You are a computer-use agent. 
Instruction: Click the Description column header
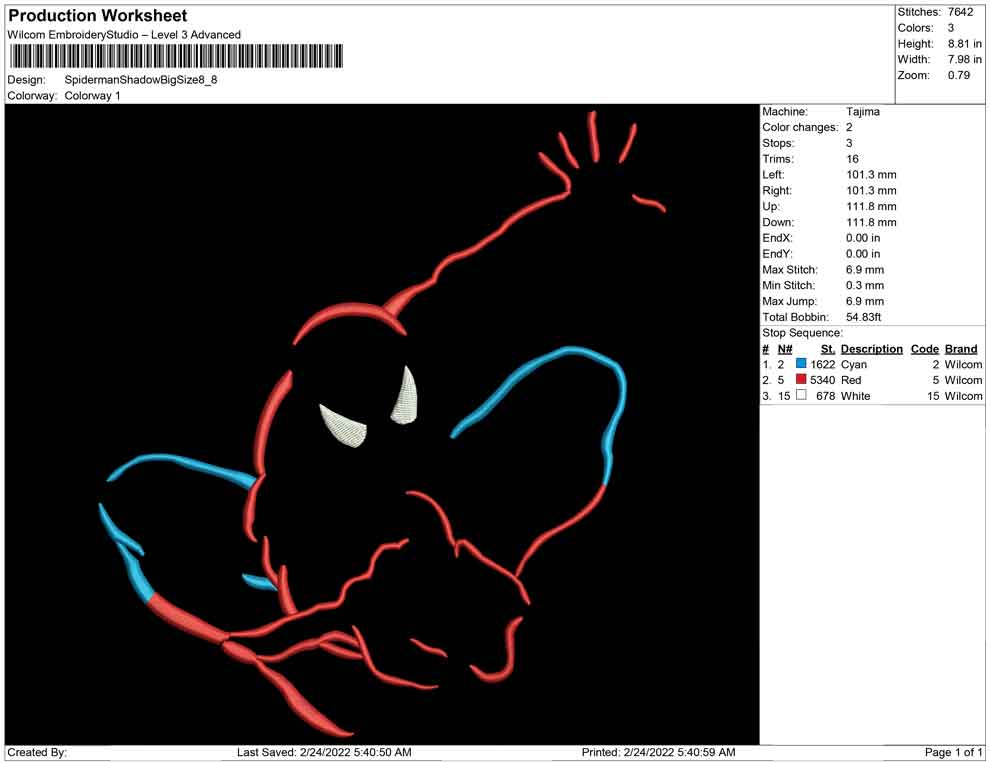[x=871, y=349]
